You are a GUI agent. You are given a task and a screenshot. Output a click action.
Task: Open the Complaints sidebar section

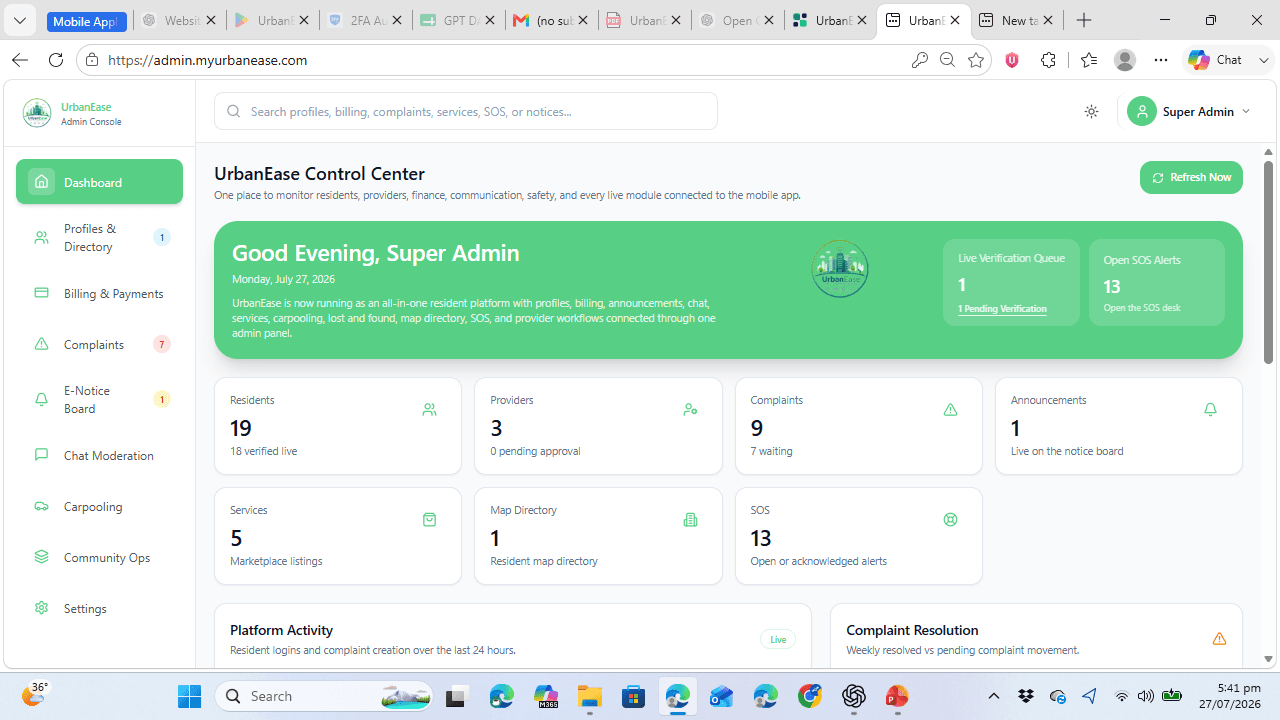99,345
